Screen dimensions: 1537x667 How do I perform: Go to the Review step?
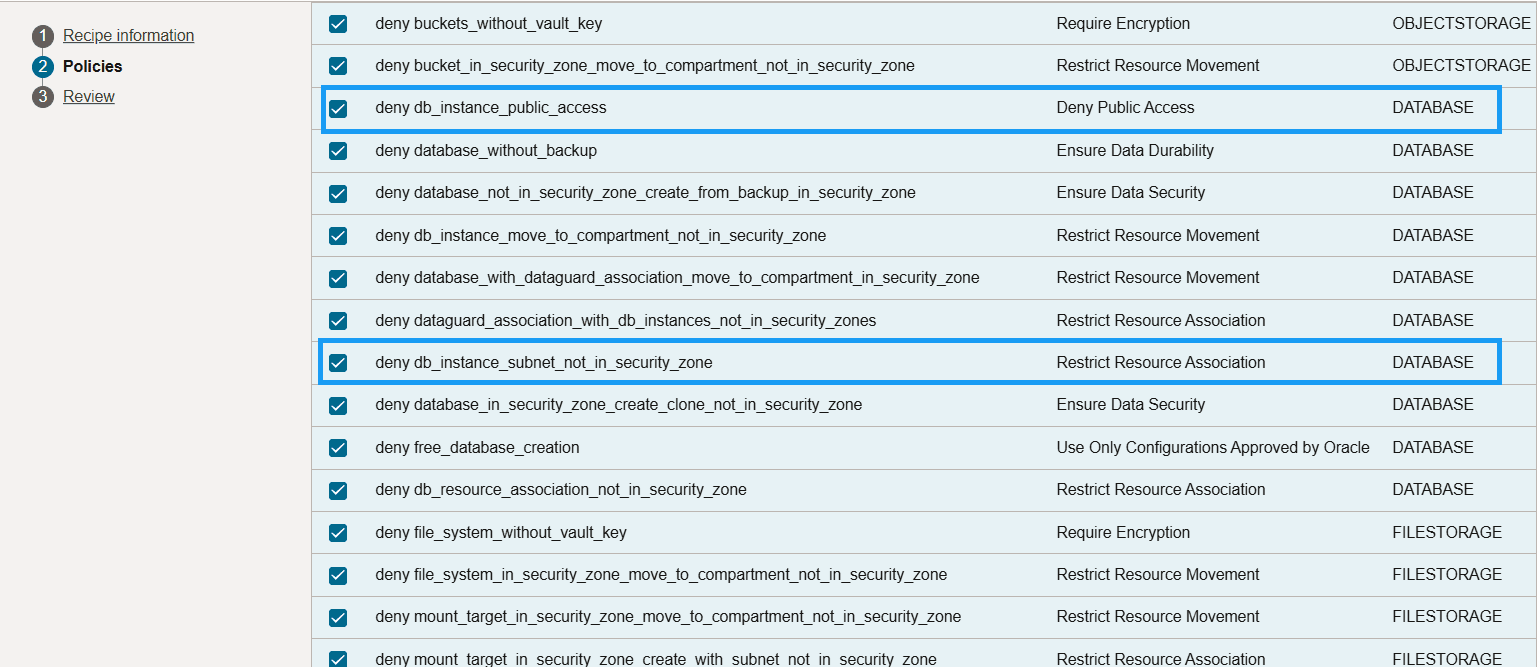pos(88,96)
